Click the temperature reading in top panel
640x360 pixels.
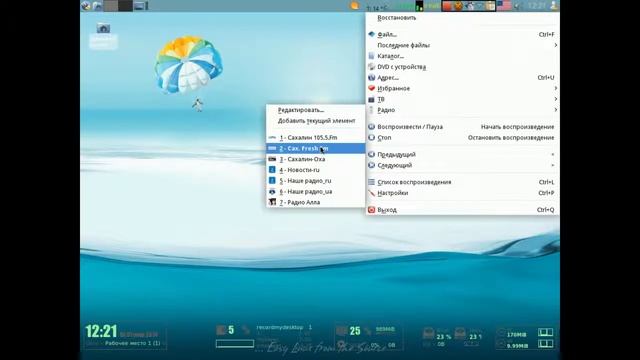(376, 7)
